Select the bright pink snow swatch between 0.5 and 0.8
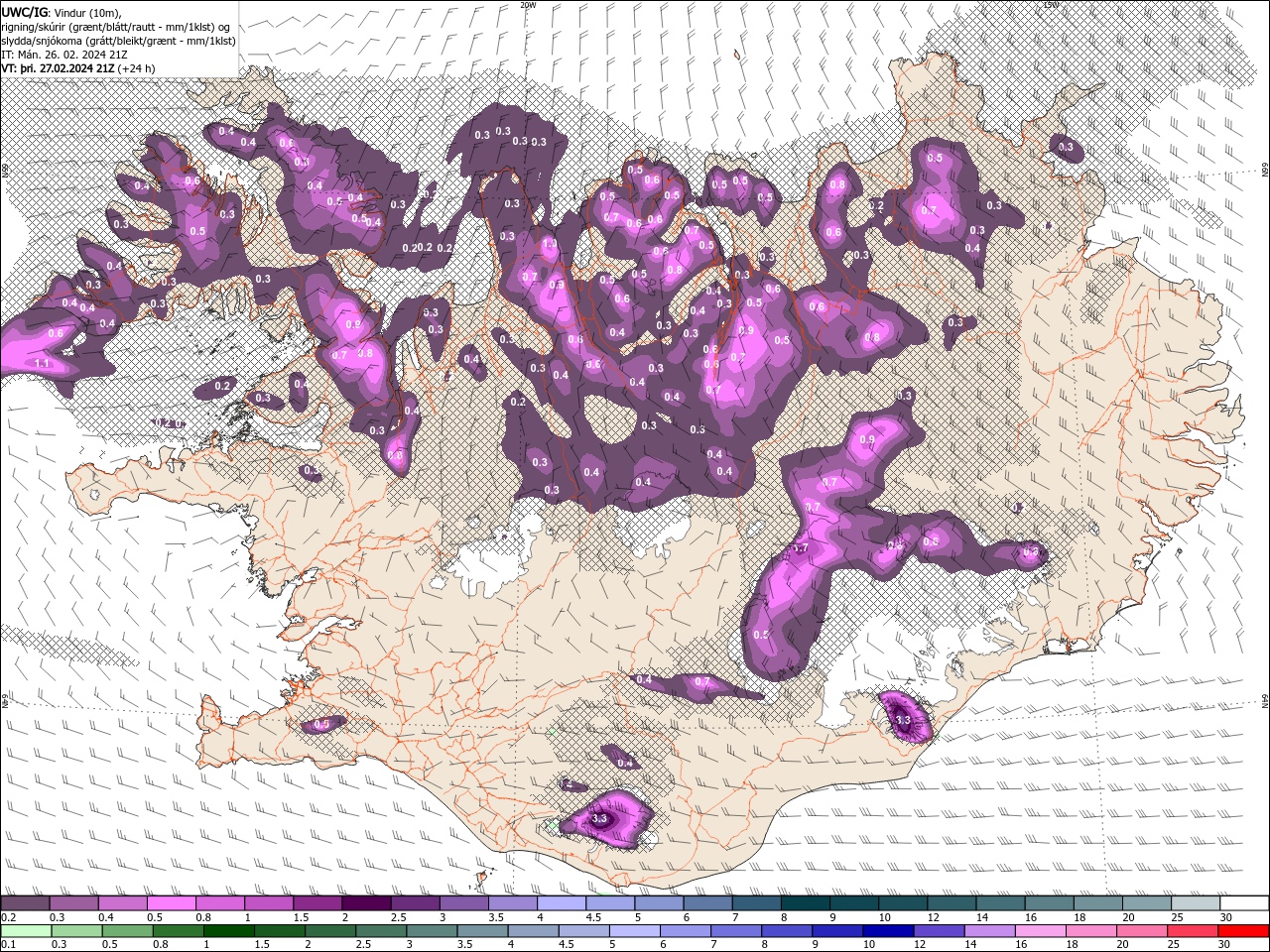The height and width of the screenshot is (952, 1270). click(171, 902)
